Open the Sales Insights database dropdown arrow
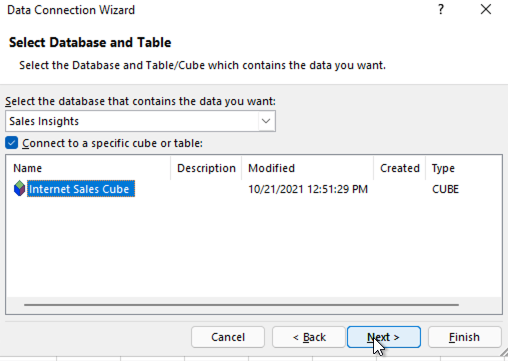 (x=266, y=121)
